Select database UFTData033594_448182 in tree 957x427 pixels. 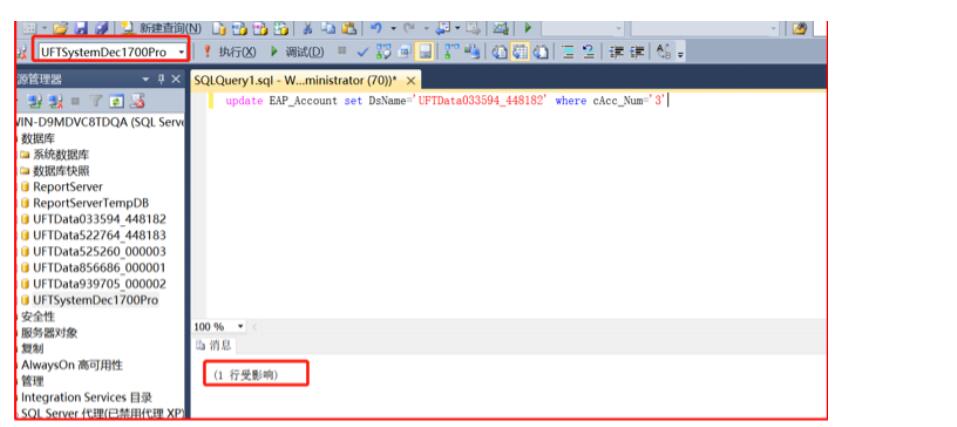99,219
